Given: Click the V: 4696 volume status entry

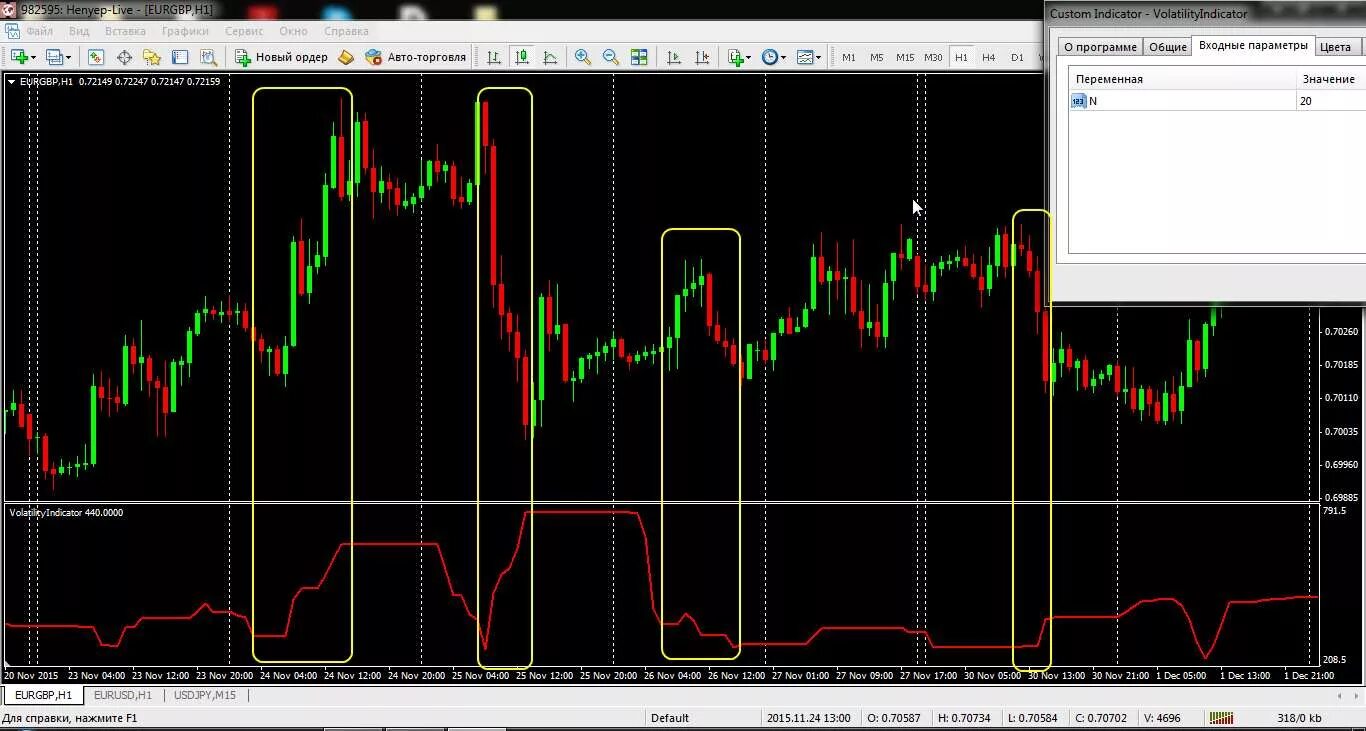Looking at the screenshot, I should pos(1163,718).
